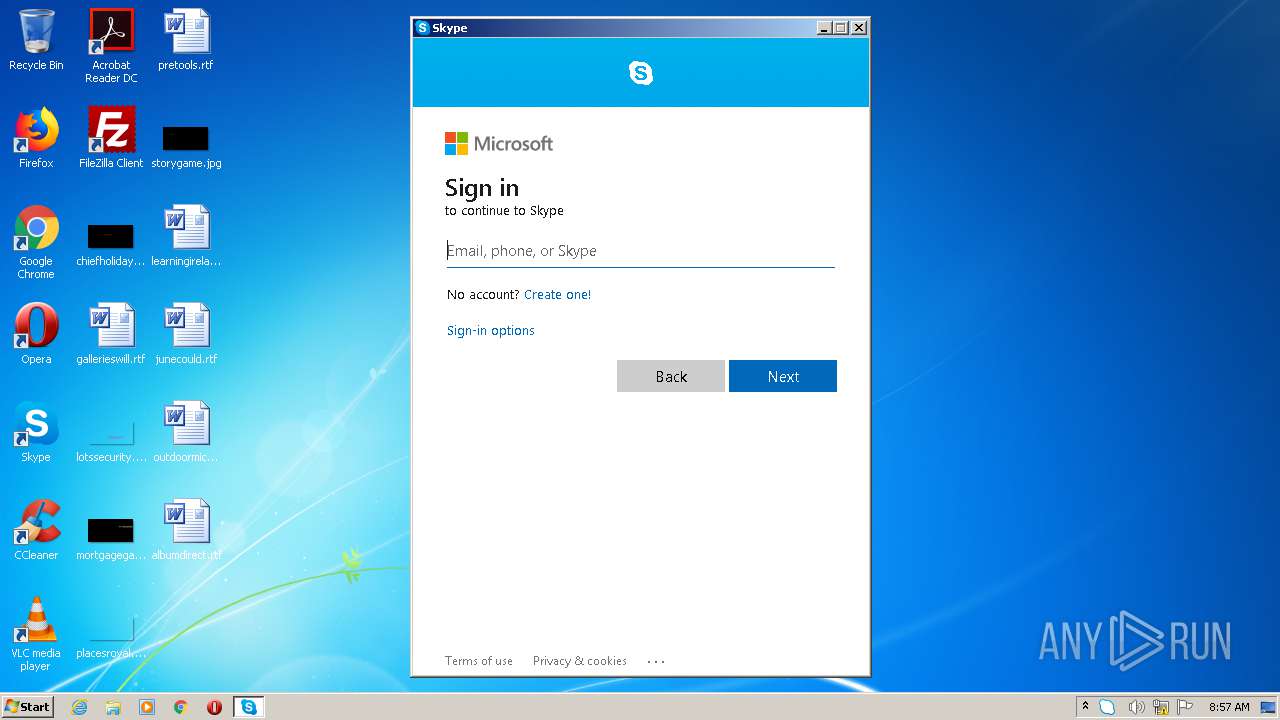Open Windows Explorer folder in taskbar

113,707
